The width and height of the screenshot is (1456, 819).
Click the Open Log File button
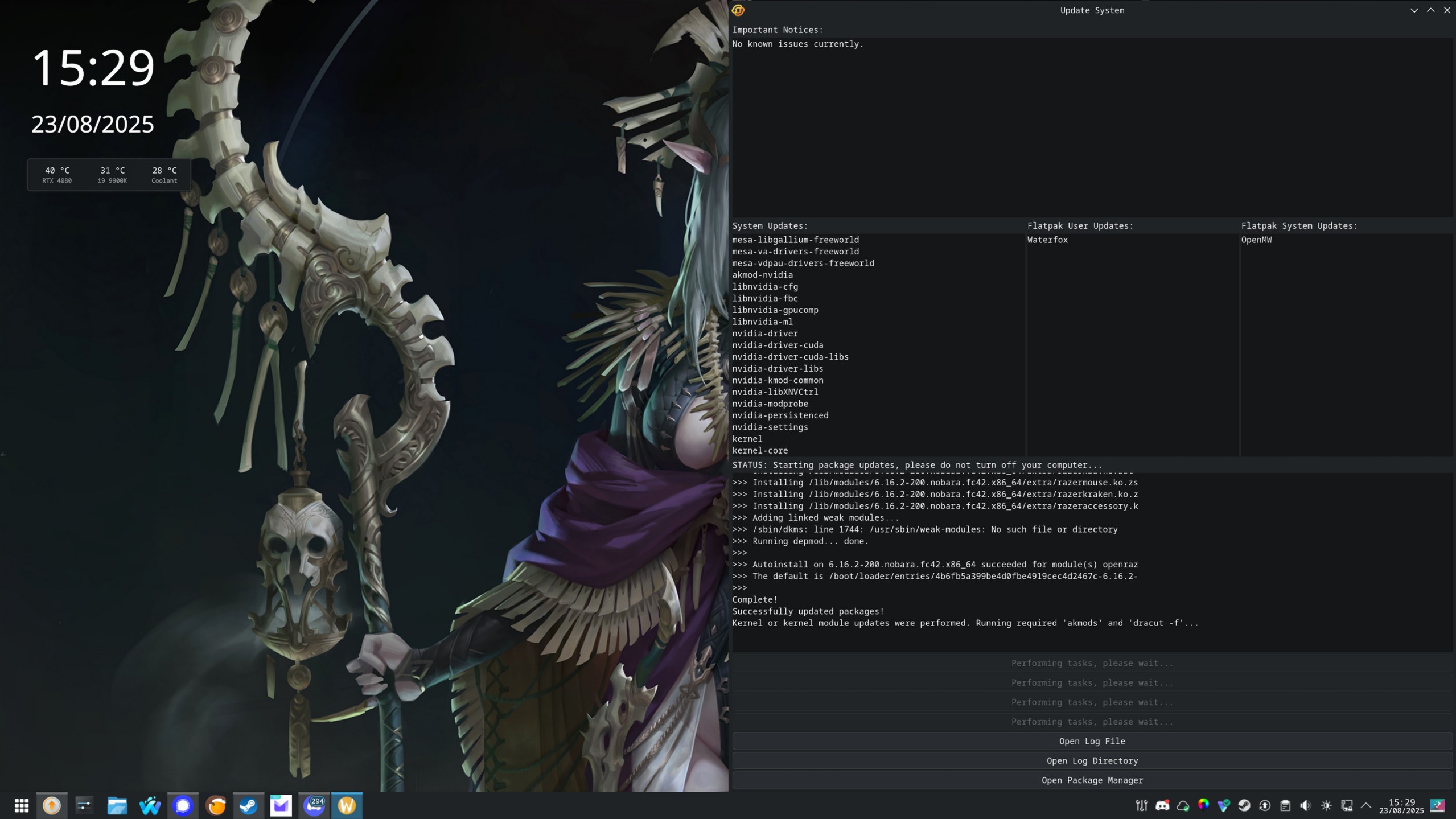pos(1092,741)
